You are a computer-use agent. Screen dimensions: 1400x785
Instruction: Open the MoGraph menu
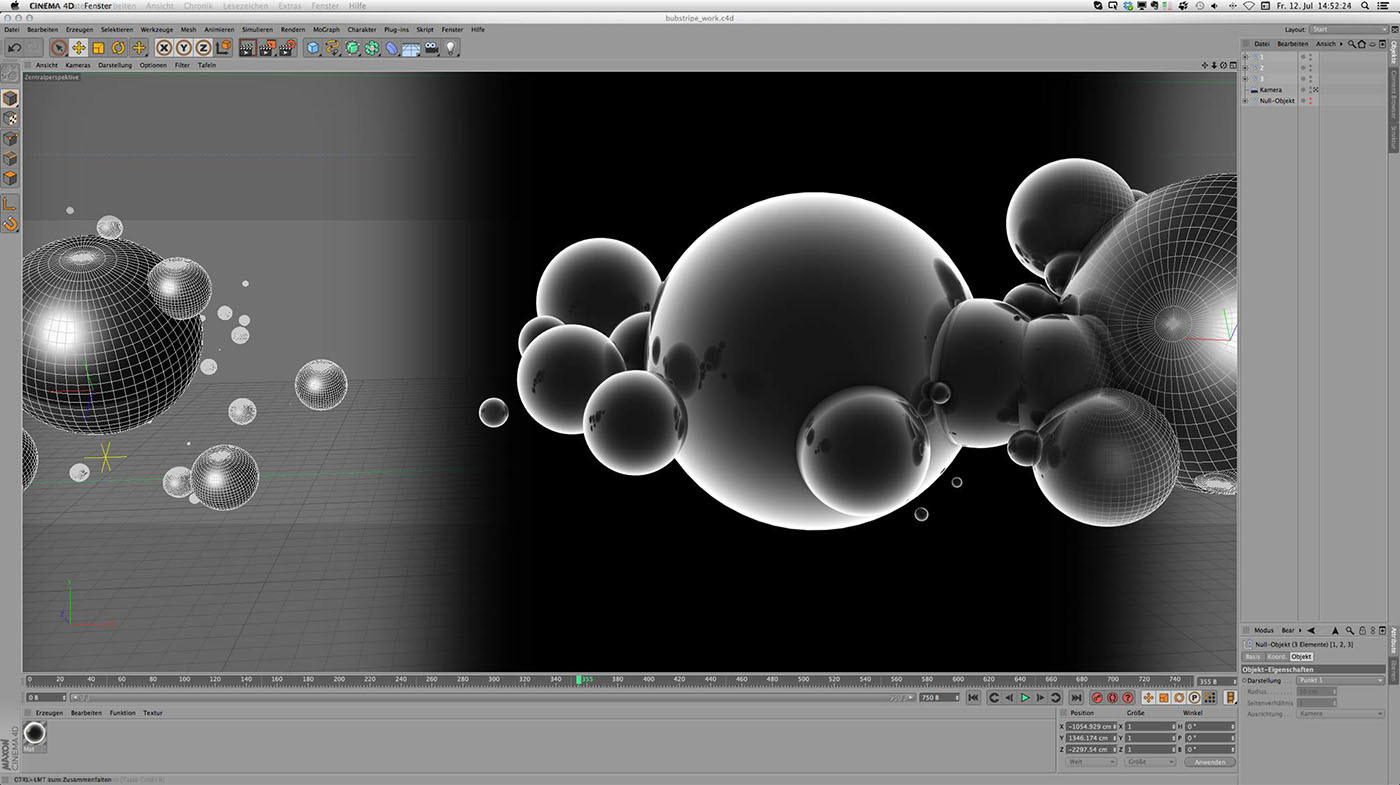pyautogui.click(x=326, y=30)
